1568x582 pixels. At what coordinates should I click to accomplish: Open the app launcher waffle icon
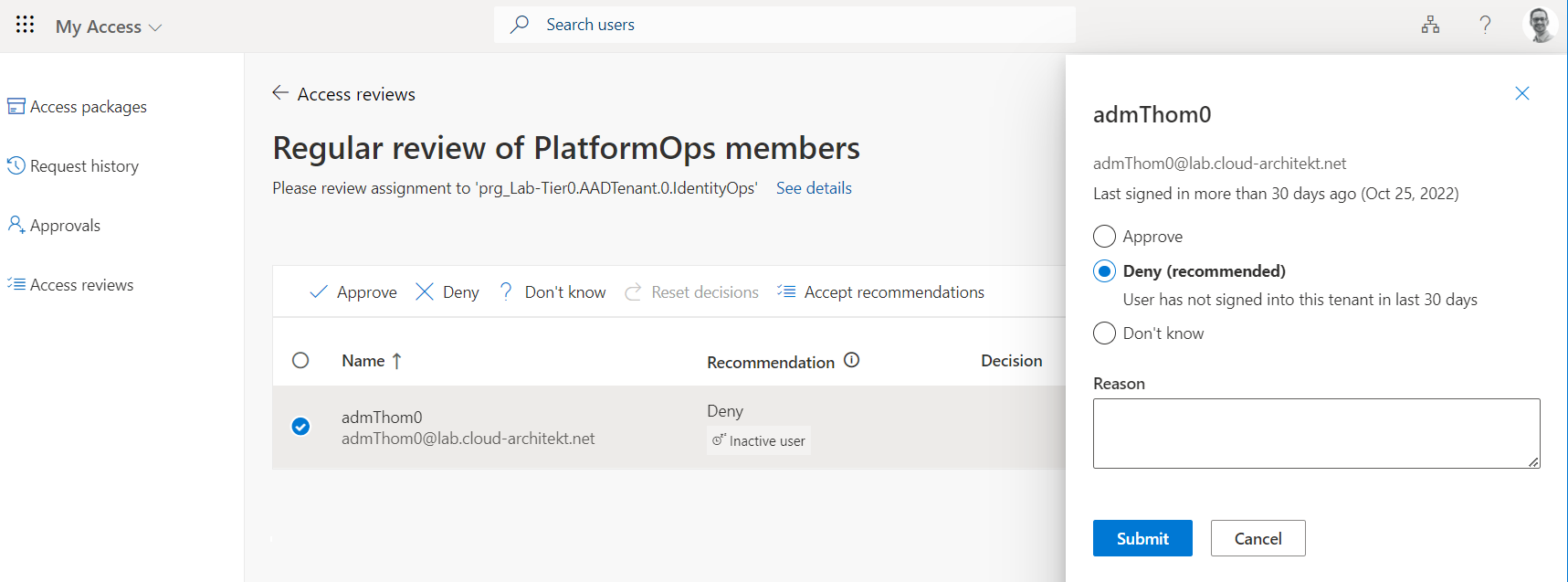(25, 25)
